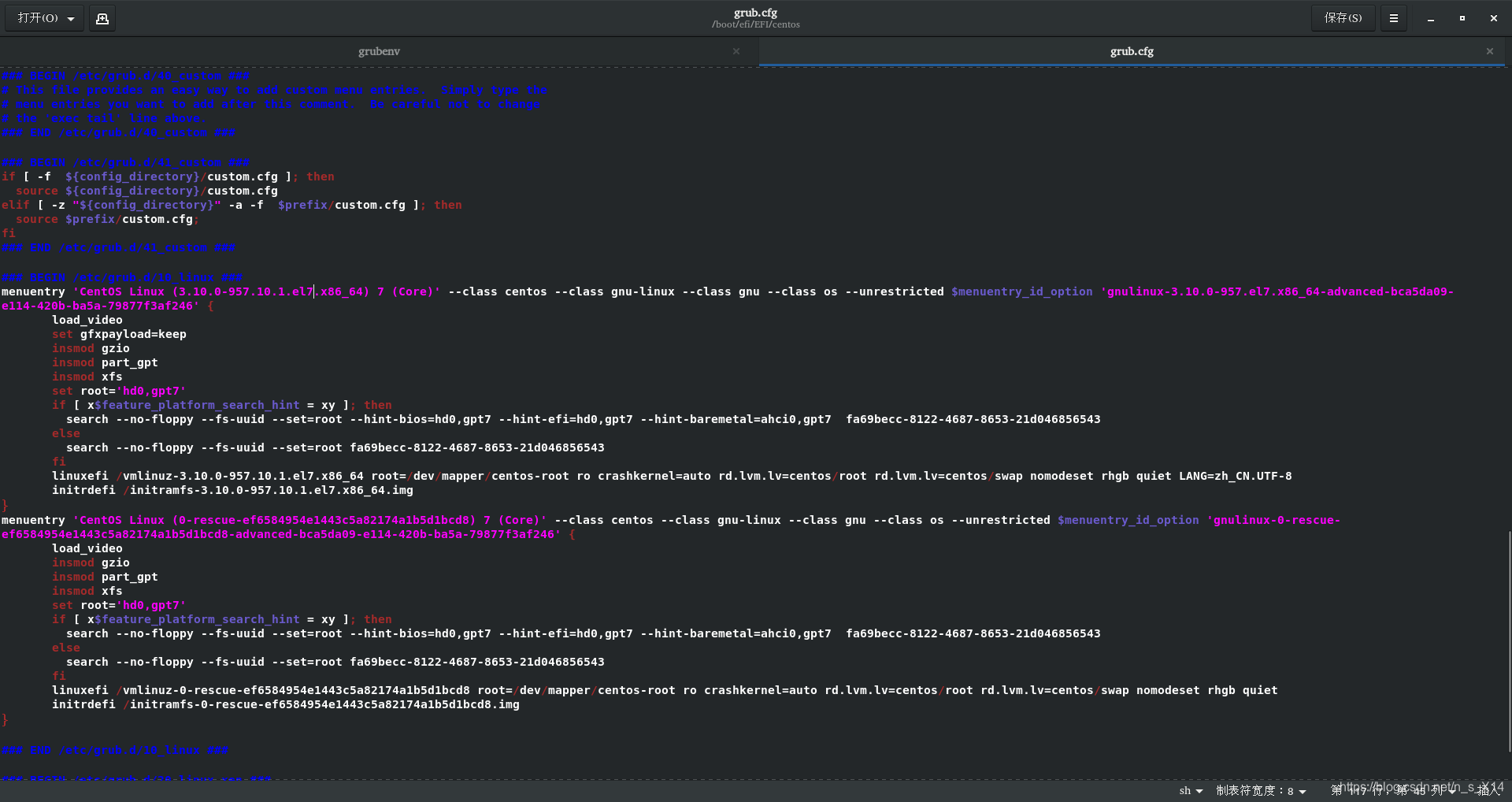
Task: Click the 'initrdefi /initramfs-0-rescue-' line
Action: [x=286, y=705]
